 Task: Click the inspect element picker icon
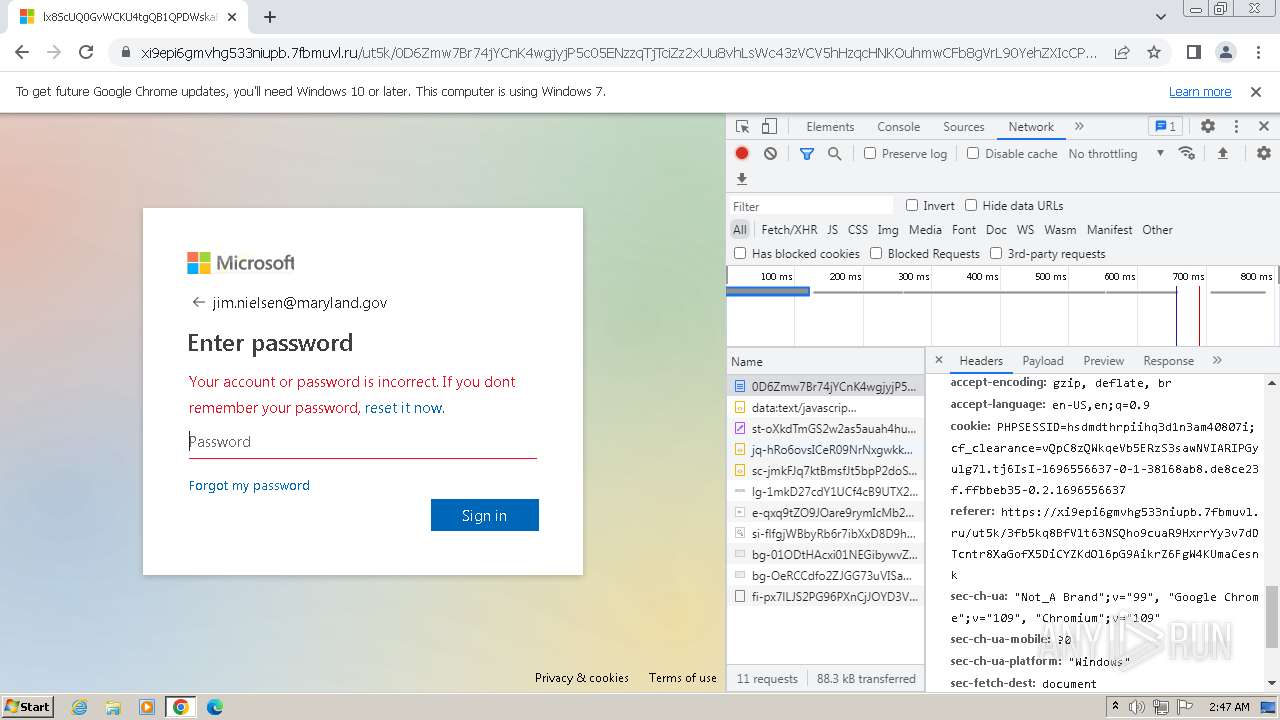[742, 127]
